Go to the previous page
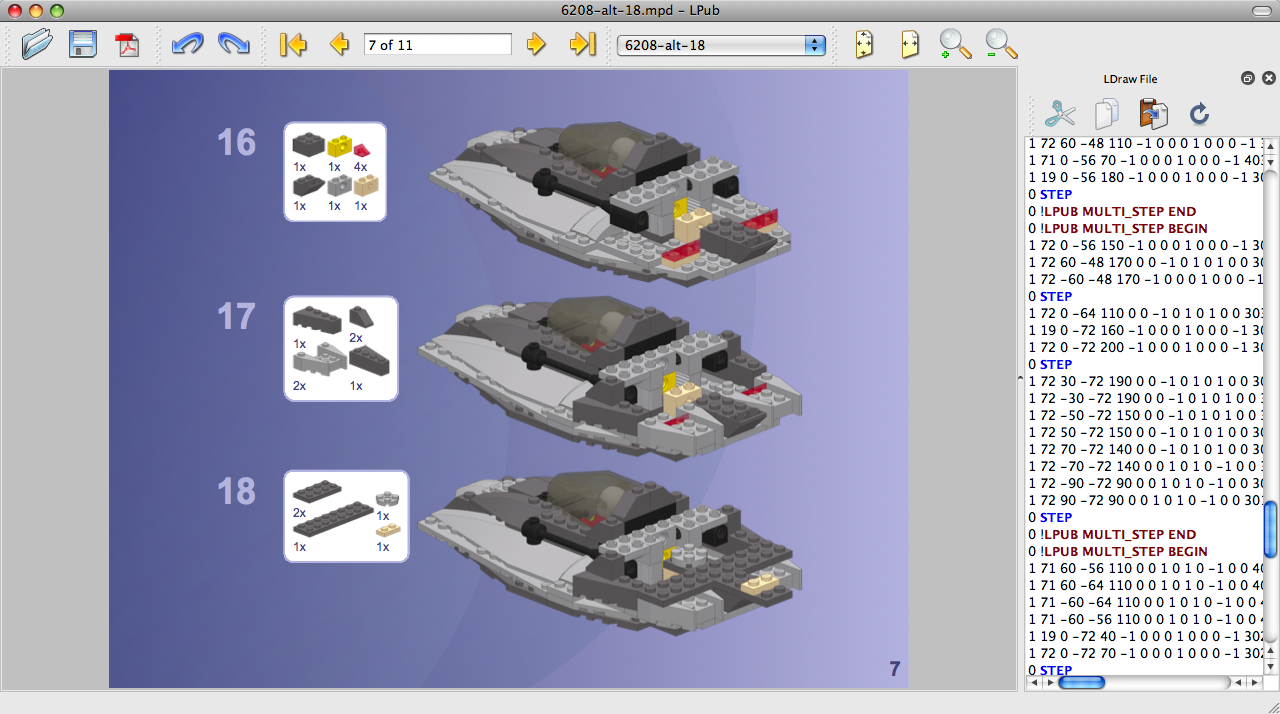This screenshot has height=714, width=1280. pos(339,44)
